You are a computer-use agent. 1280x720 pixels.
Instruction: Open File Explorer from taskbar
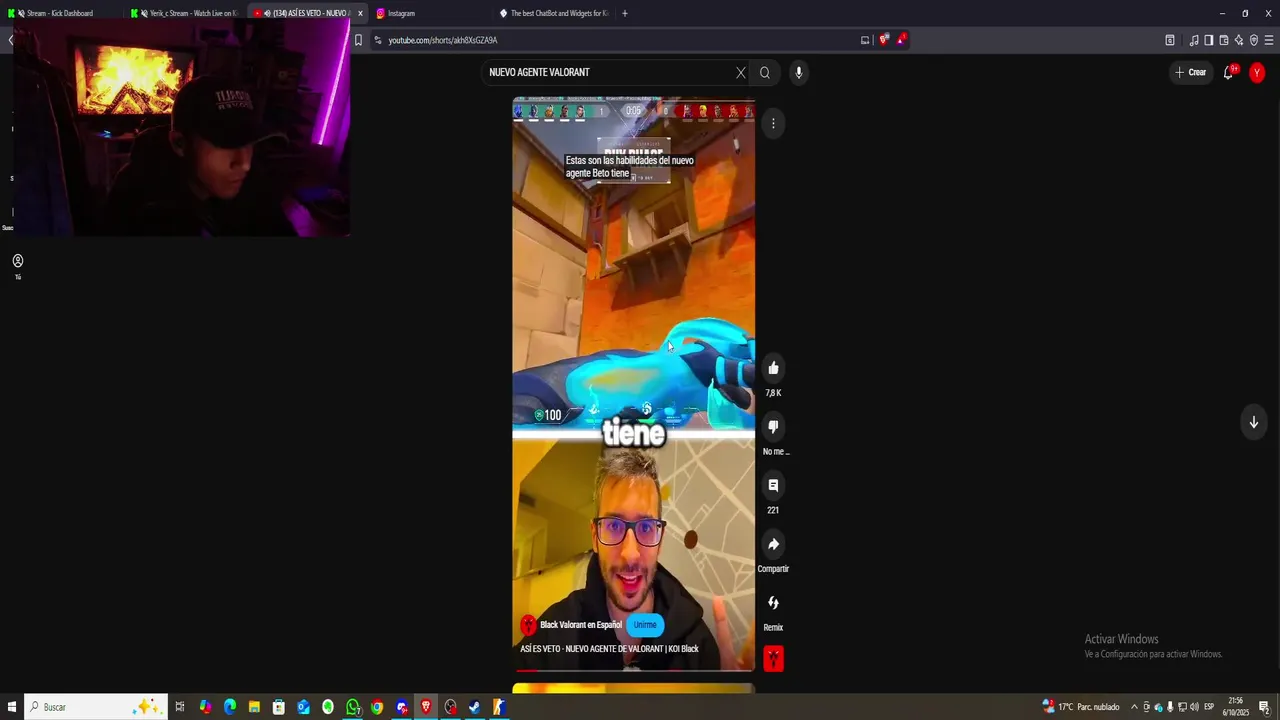point(254,707)
